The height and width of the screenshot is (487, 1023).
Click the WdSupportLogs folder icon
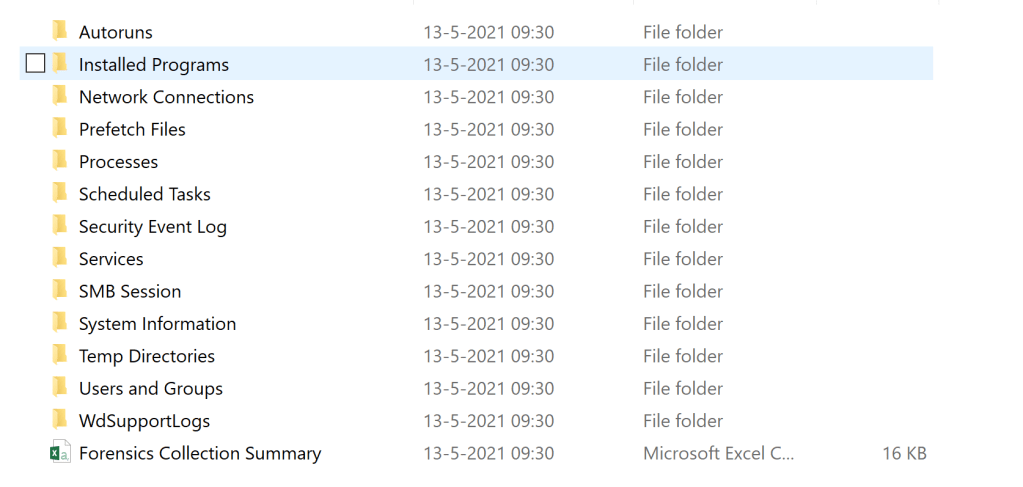(x=60, y=420)
